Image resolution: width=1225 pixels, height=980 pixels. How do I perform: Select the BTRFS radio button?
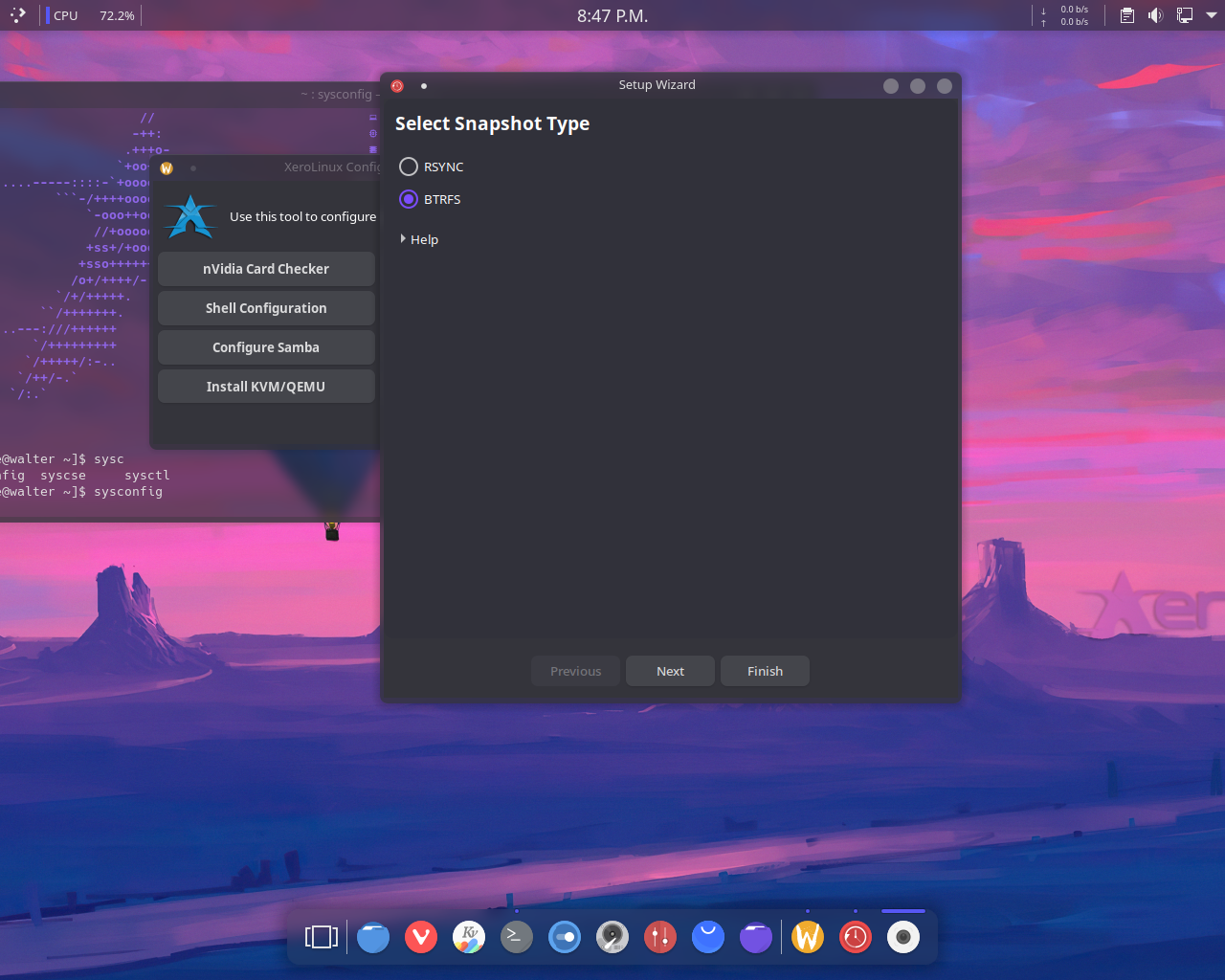409,199
